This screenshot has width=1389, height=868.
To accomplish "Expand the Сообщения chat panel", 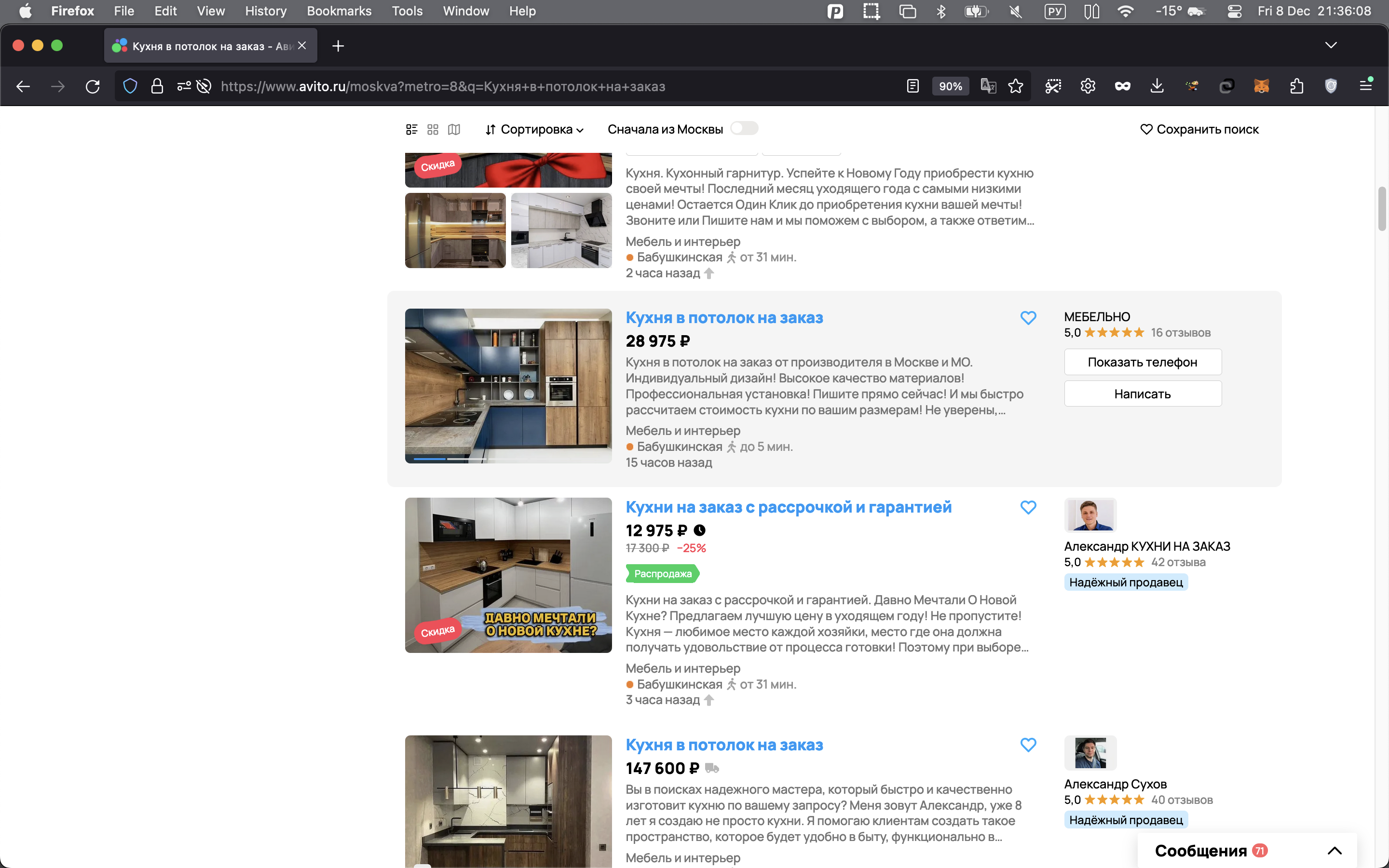I will 1335,850.
